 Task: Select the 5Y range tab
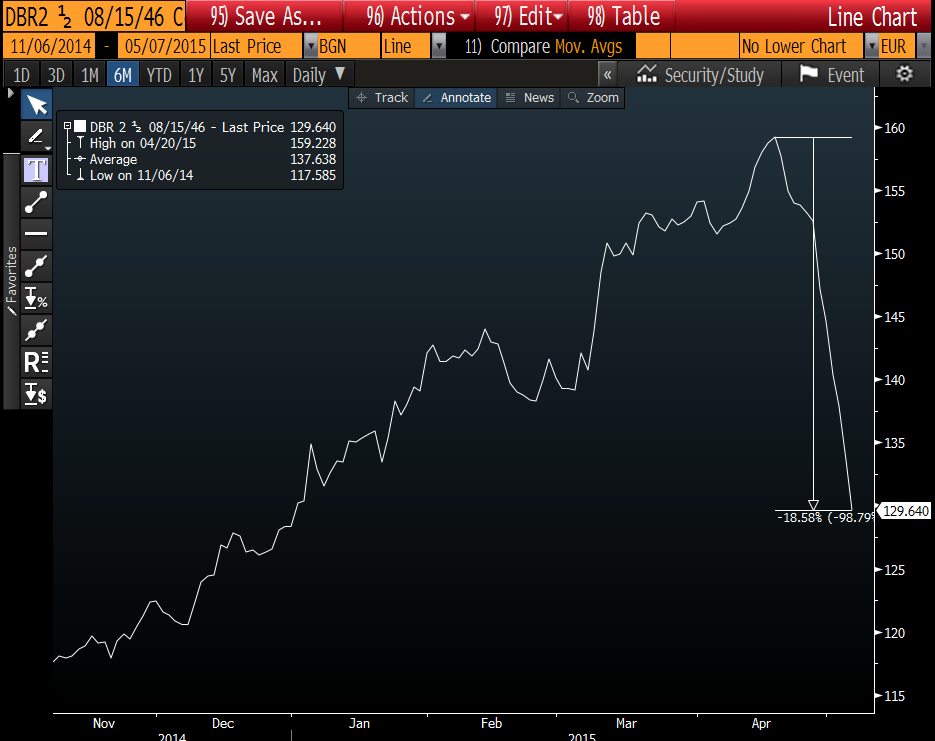pyautogui.click(x=228, y=75)
